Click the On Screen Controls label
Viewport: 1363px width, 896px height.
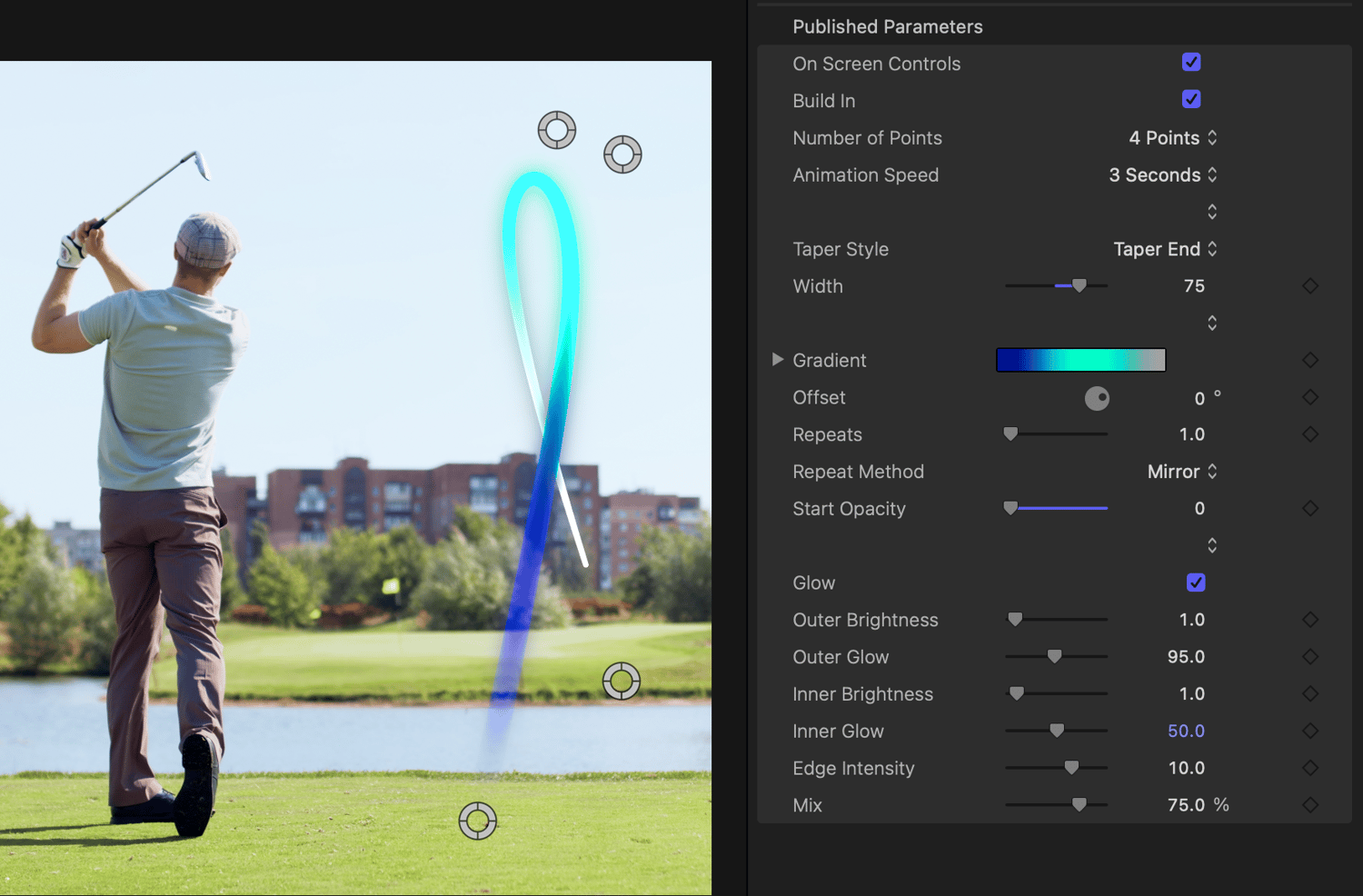tap(877, 64)
